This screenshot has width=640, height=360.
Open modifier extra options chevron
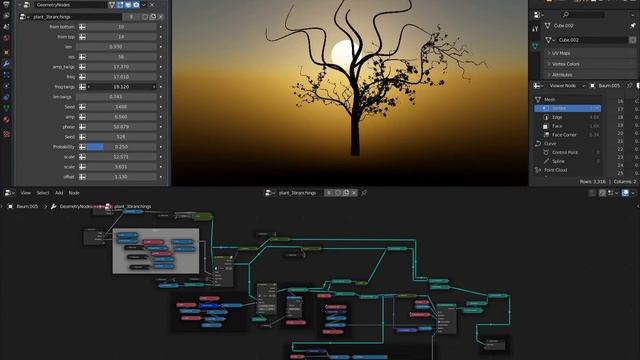143,5
